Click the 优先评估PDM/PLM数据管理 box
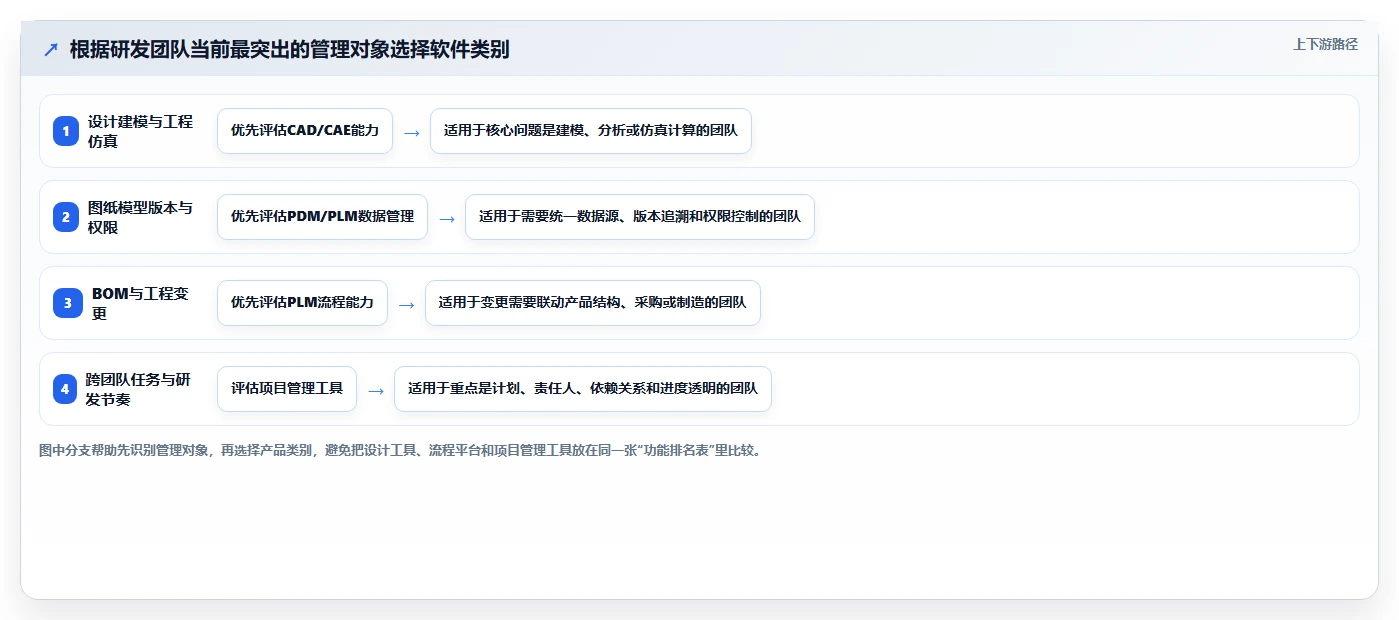Viewport: 1399px width, 620px height. tap(322, 217)
